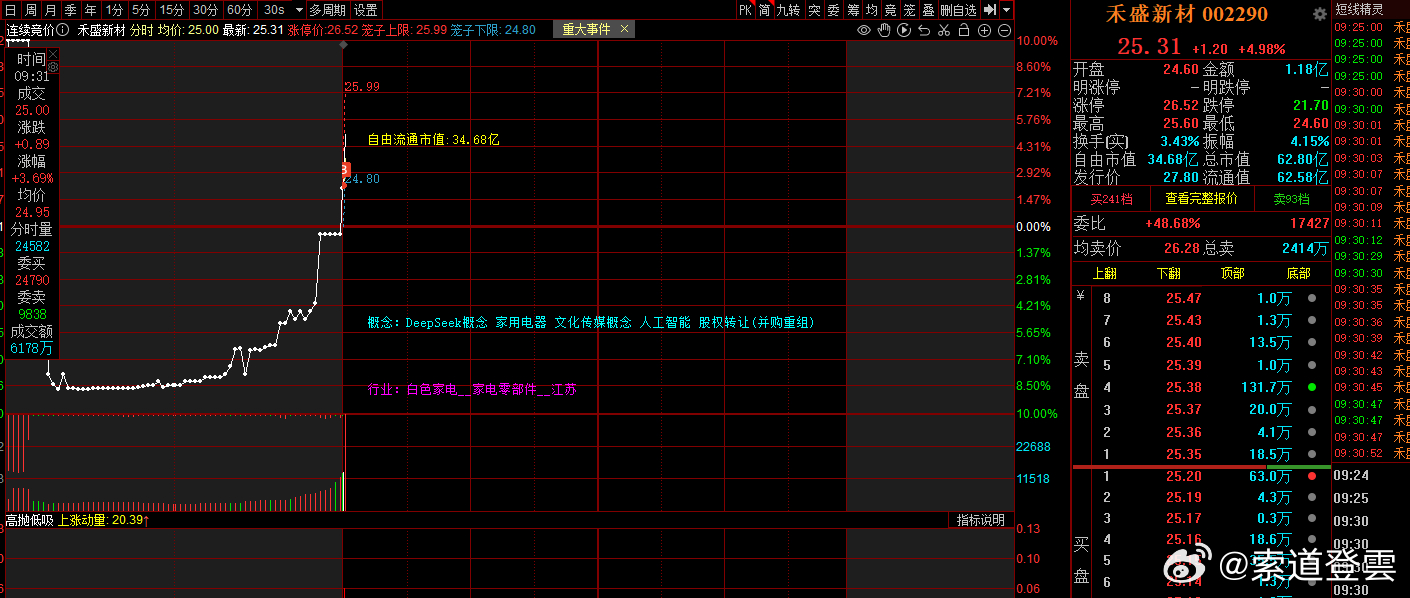Select the hand pan tool icon
This screenshot has height=598, width=1410.
click(884, 30)
